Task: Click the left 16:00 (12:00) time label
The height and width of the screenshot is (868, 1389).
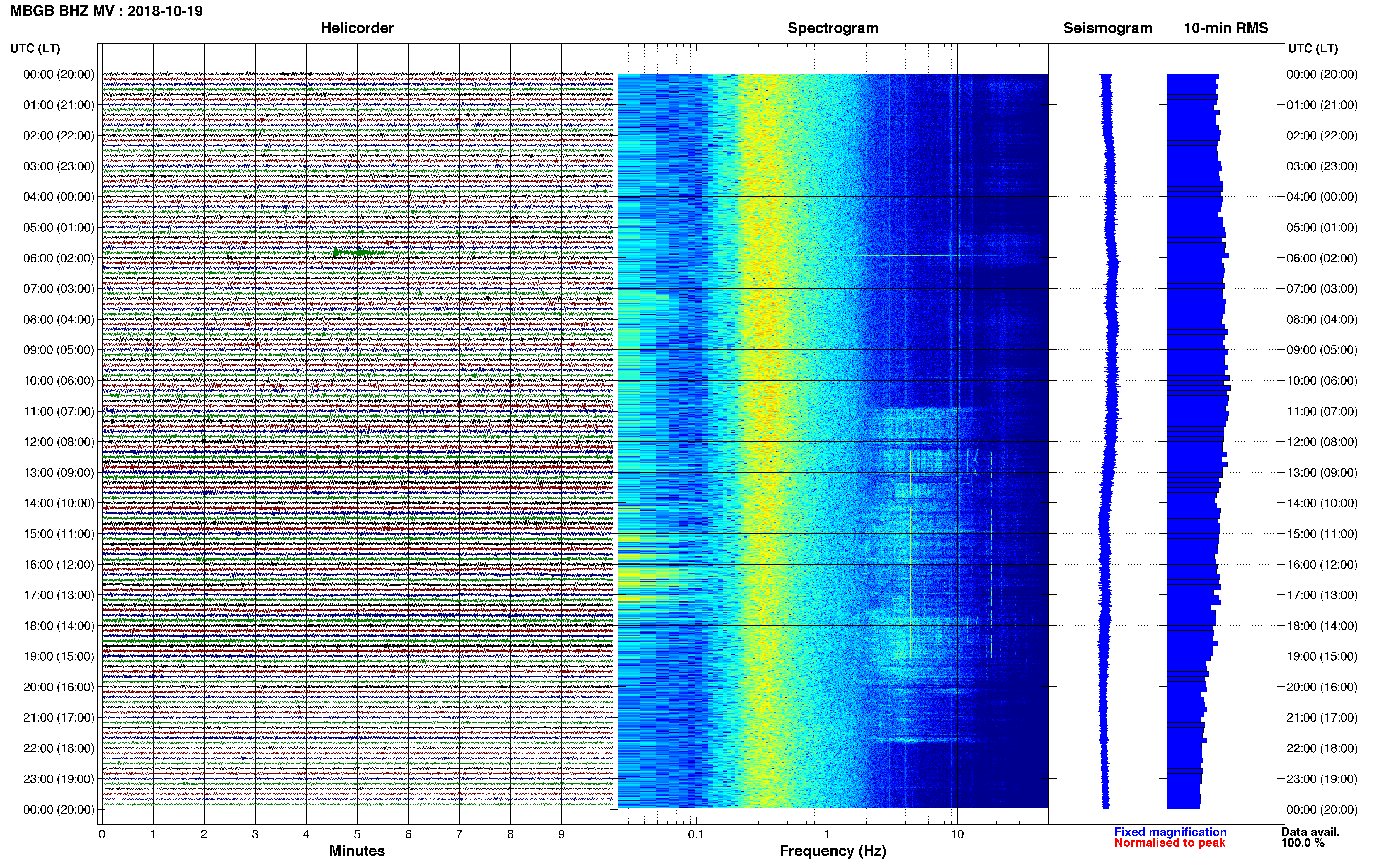Action: [59, 565]
